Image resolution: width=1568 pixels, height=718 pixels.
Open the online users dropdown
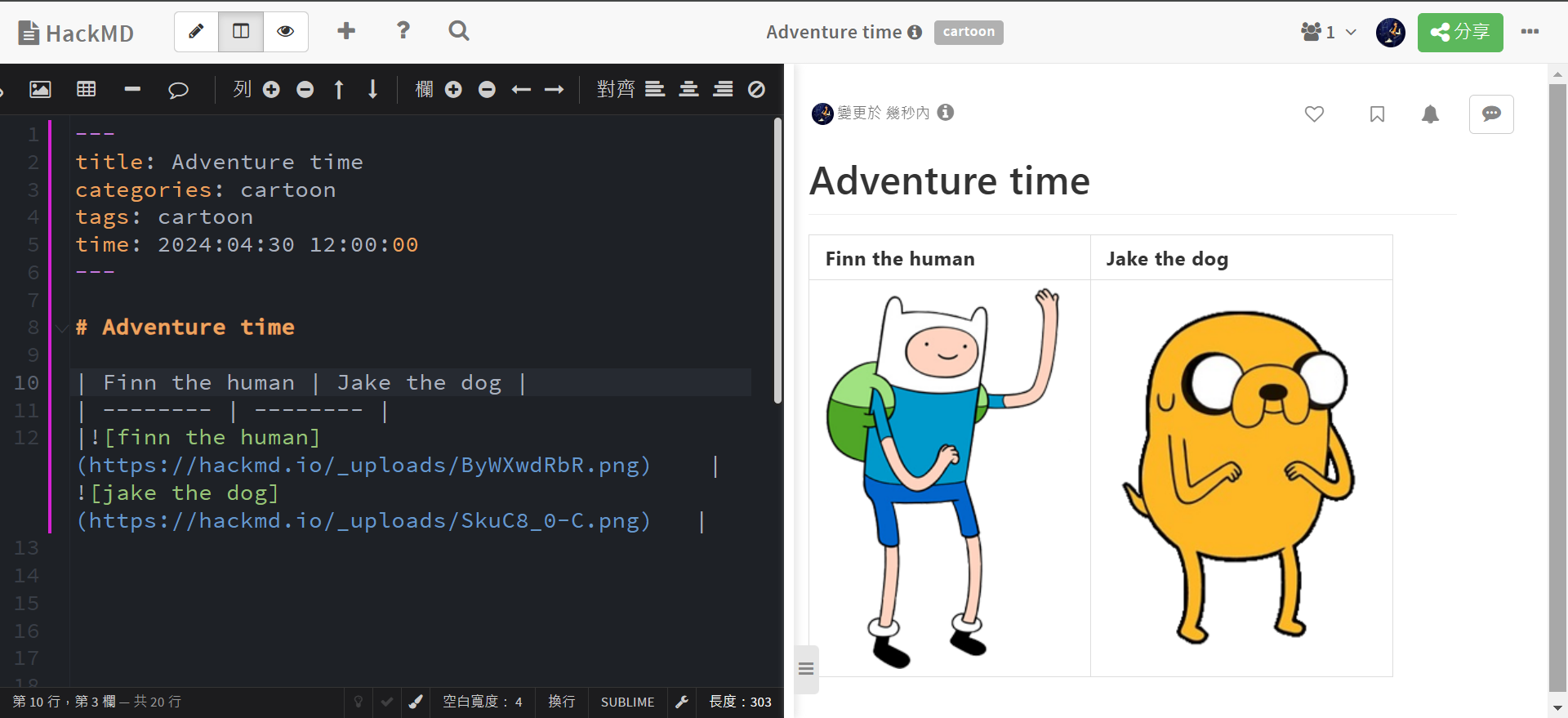(1328, 32)
